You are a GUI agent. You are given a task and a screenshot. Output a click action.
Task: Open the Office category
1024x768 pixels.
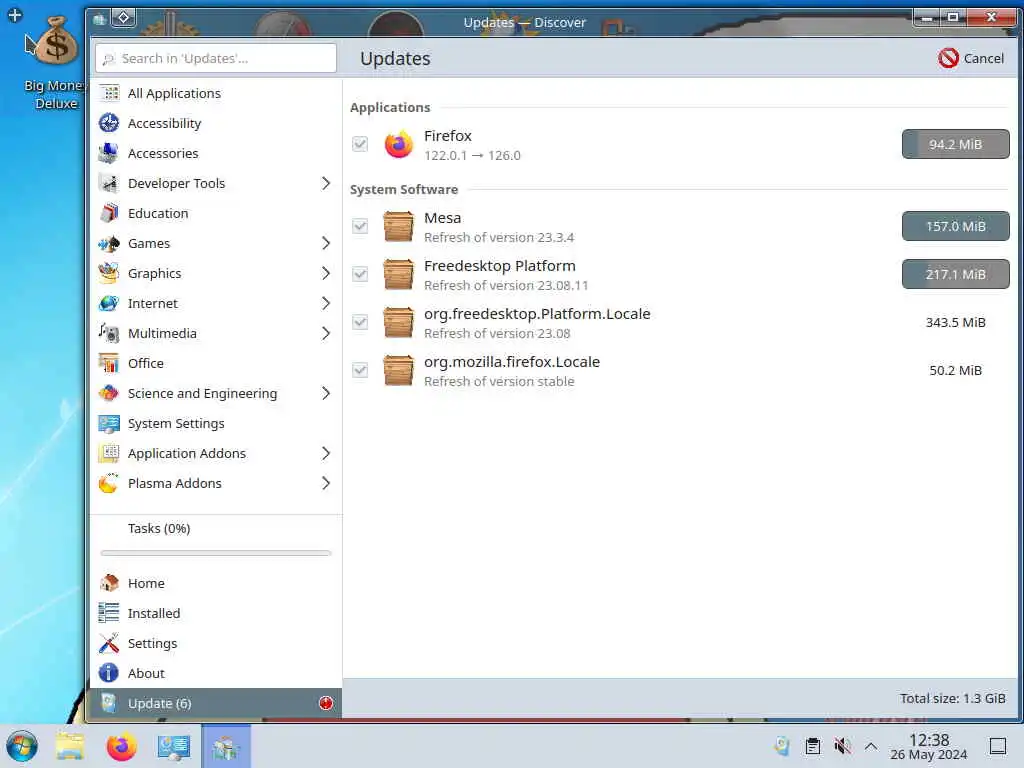tap(216, 363)
